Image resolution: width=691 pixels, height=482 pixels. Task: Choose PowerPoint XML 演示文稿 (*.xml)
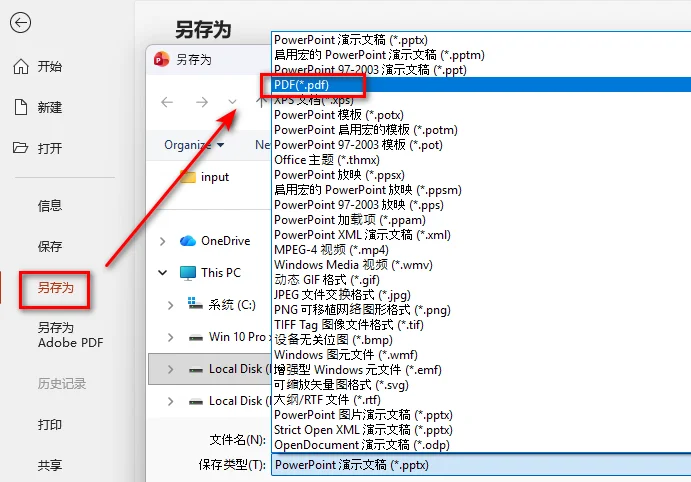click(x=481, y=235)
